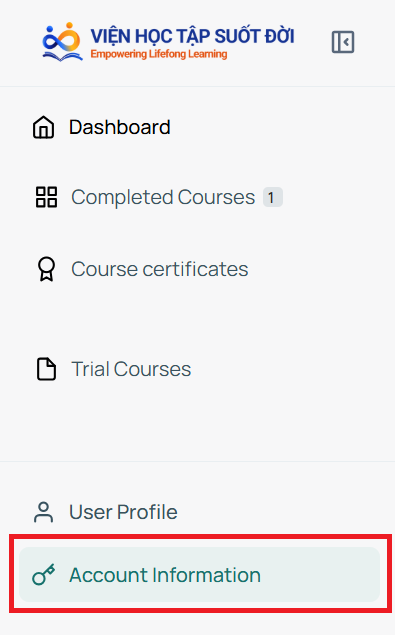395x635 pixels.
Task: Open the User Profile text link
Action: coord(123,512)
